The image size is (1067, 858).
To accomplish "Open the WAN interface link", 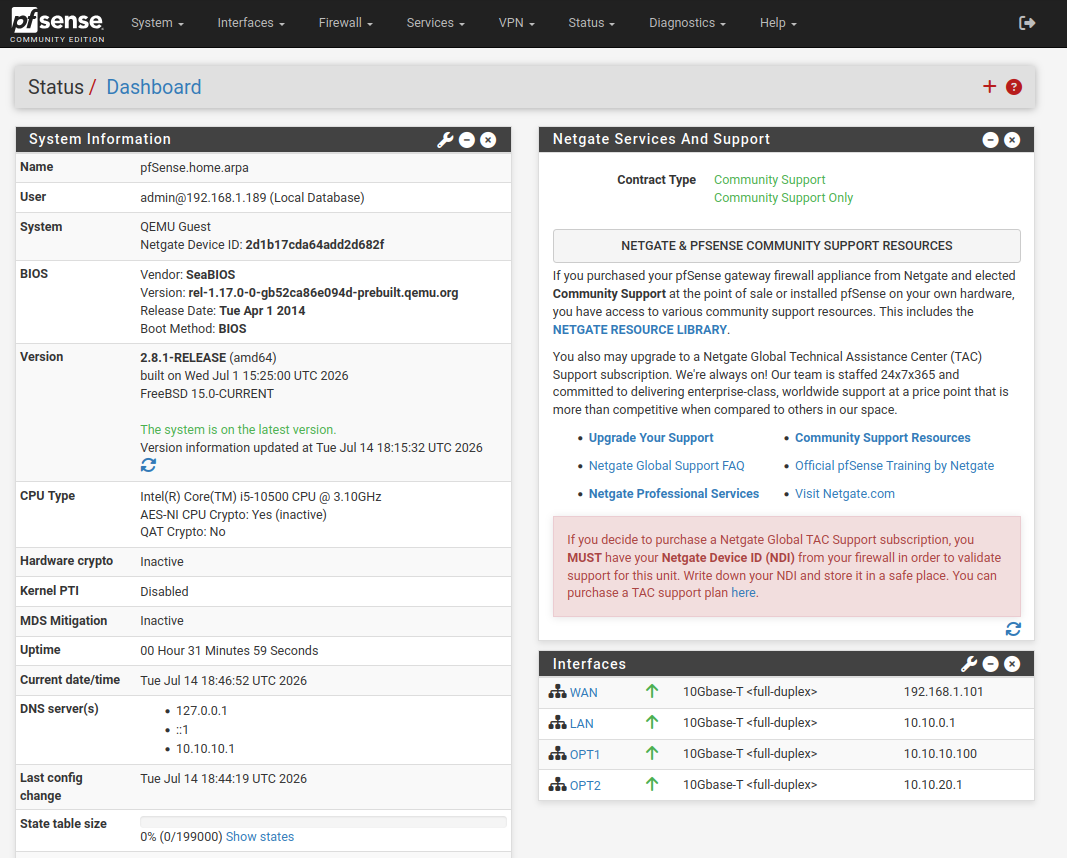I will [x=583, y=693].
